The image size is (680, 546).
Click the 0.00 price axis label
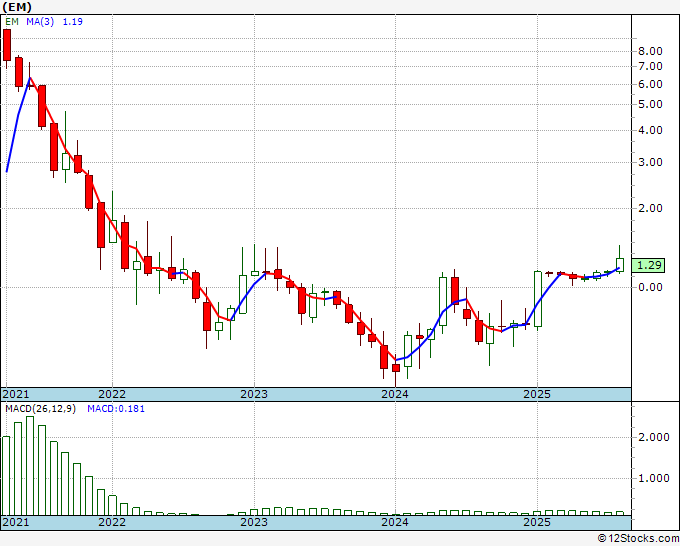(x=650, y=287)
